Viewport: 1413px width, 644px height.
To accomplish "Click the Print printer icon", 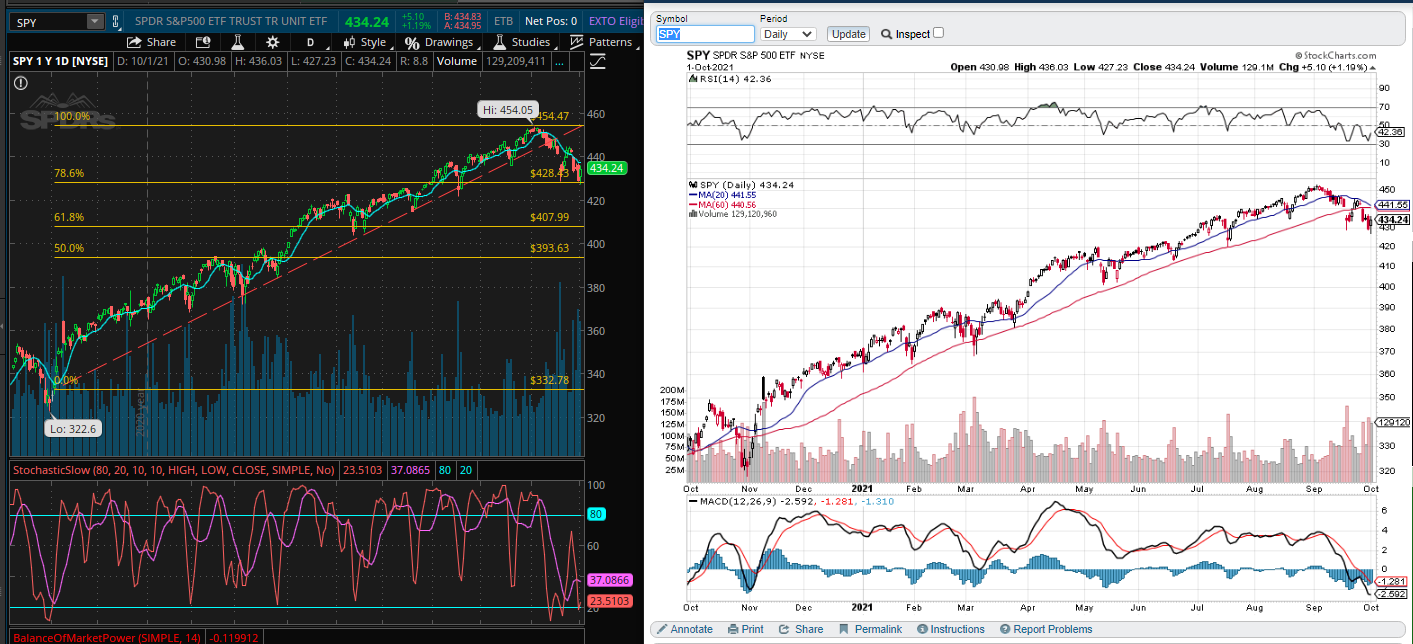I will click(733, 629).
